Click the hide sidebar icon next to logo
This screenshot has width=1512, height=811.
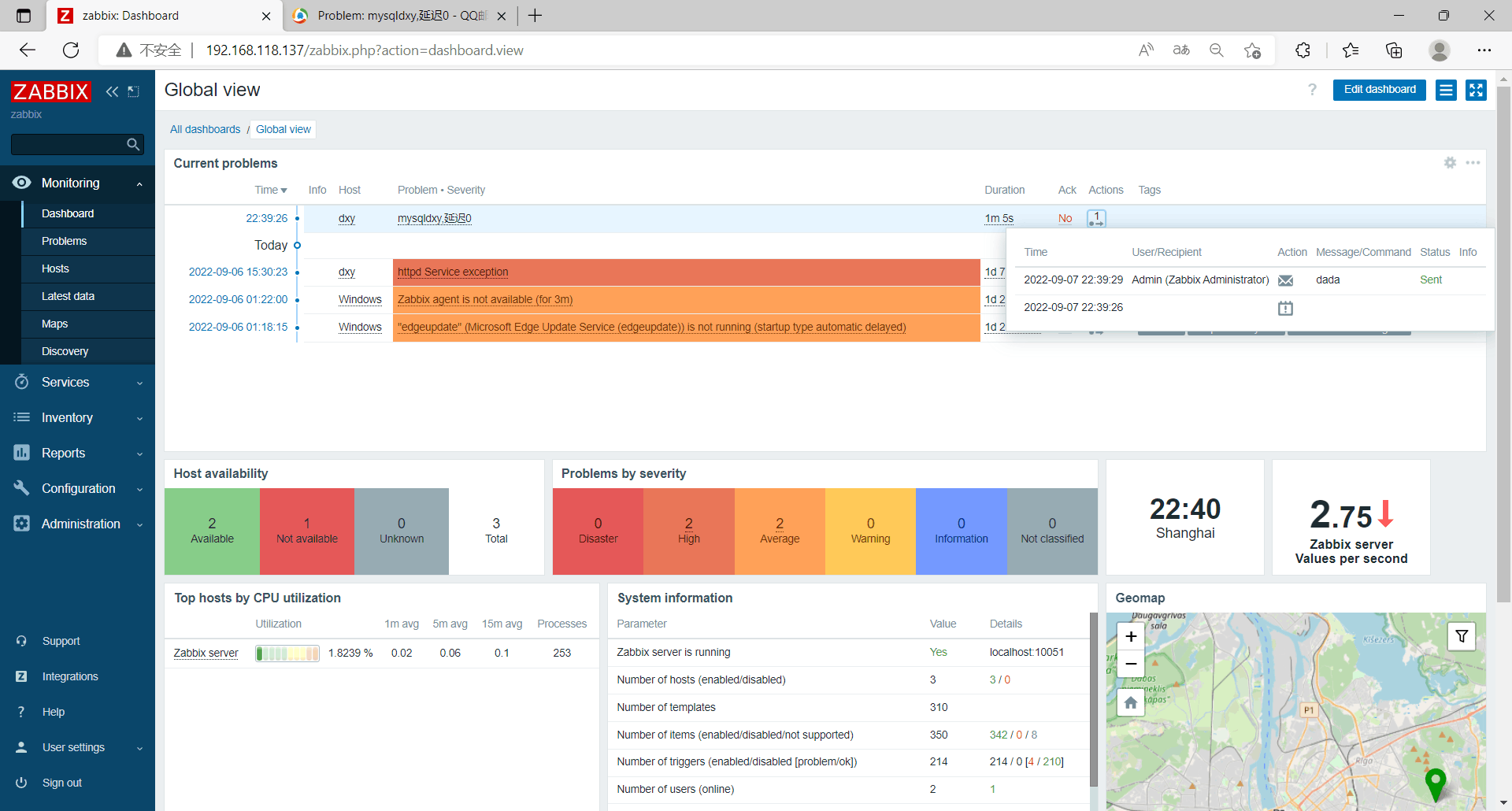pyautogui.click(x=134, y=91)
